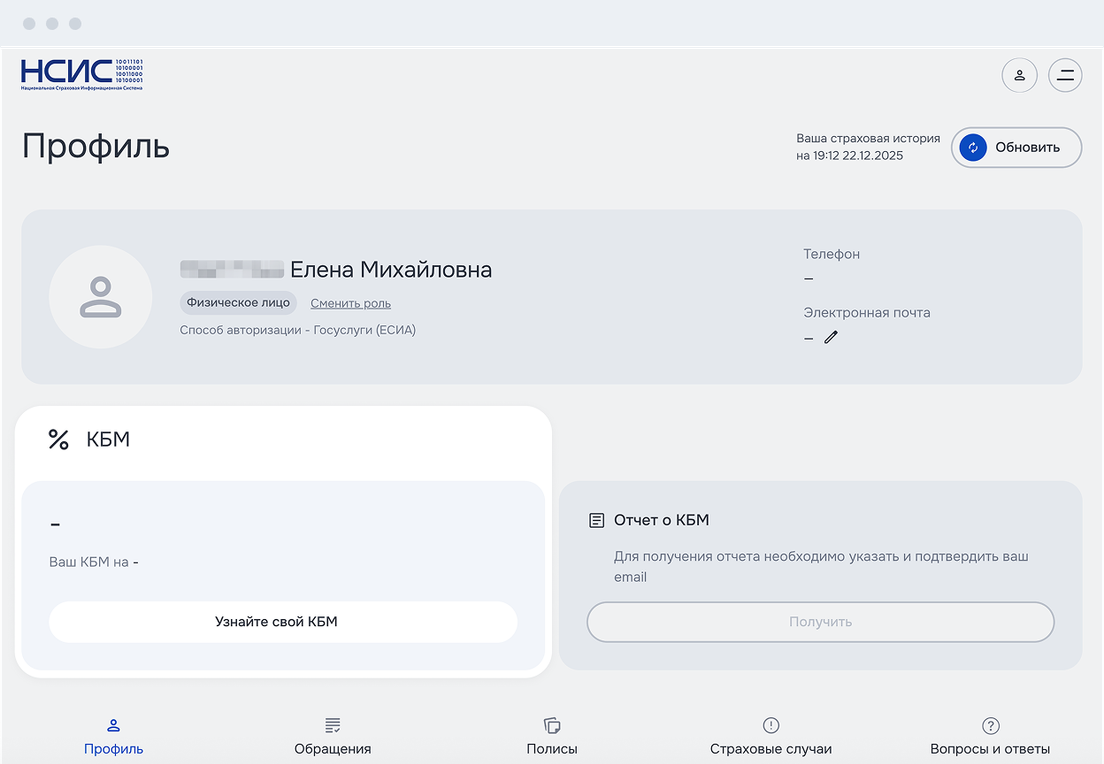Open the hamburger menu button

tap(1065, 75)
